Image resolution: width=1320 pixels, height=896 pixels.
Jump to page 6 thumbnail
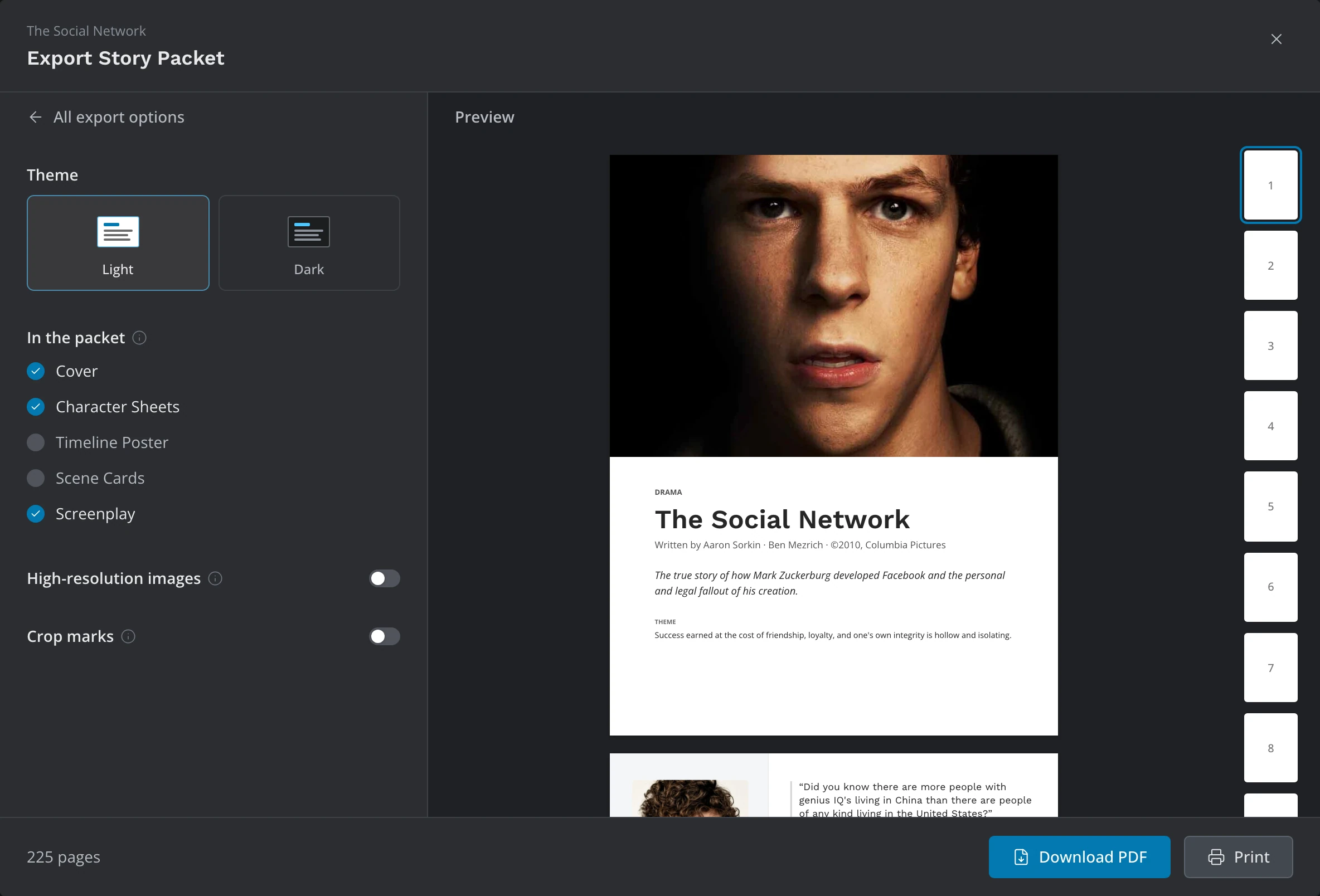click(1270, 587)
